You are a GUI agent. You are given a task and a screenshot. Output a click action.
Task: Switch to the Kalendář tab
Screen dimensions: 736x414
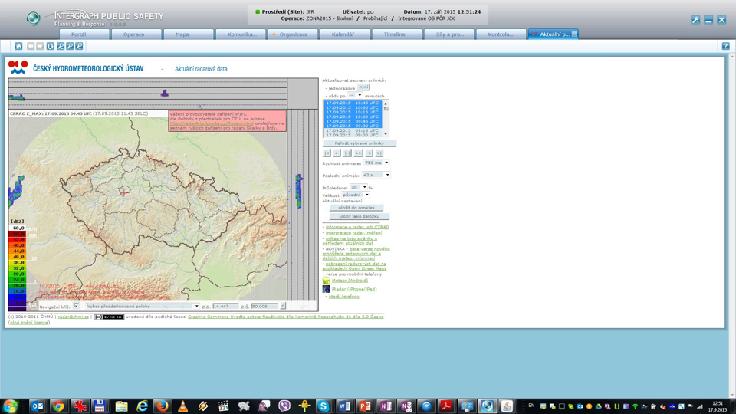[345, 34]
